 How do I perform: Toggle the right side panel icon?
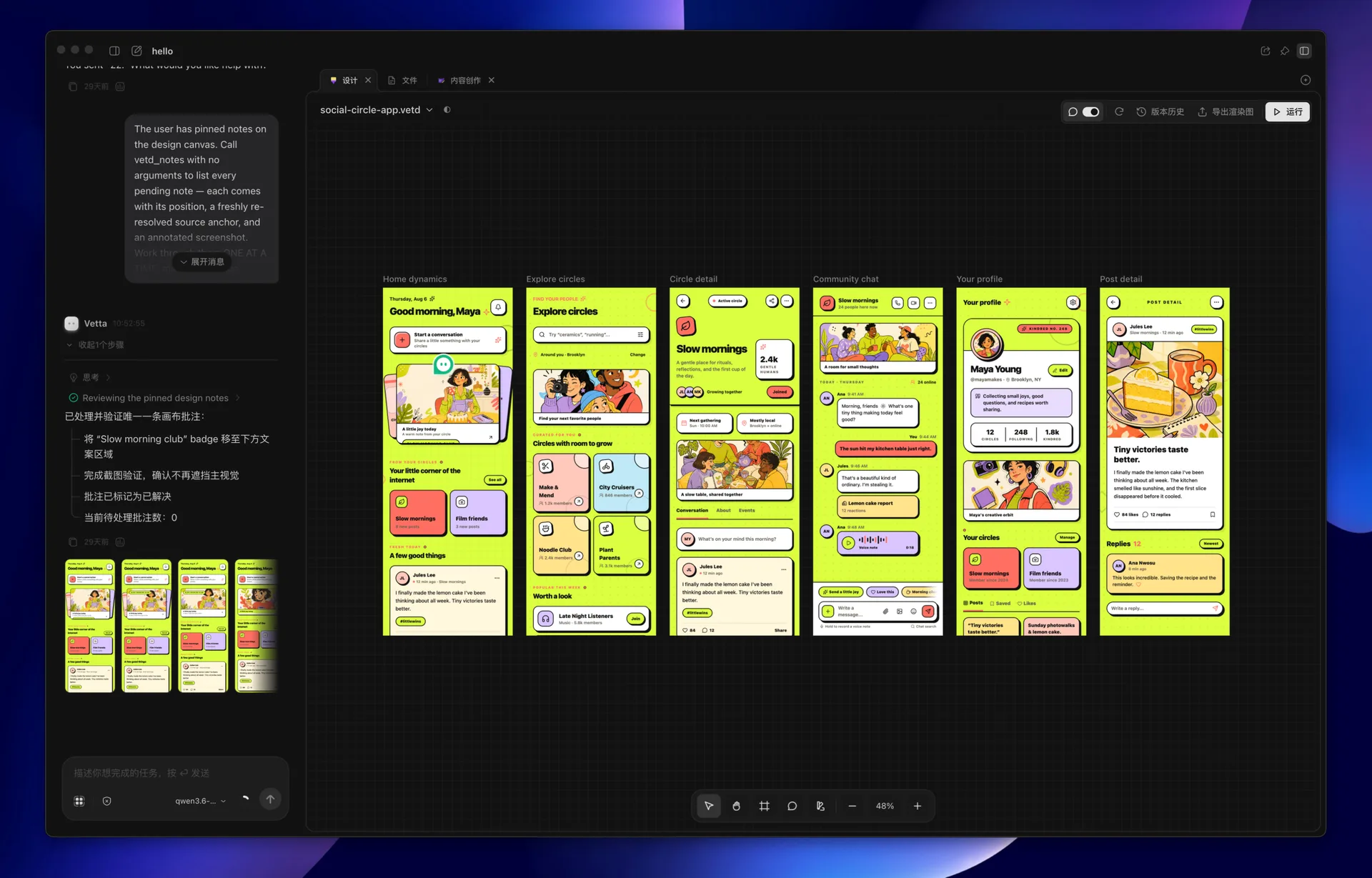coord(1304,51)
